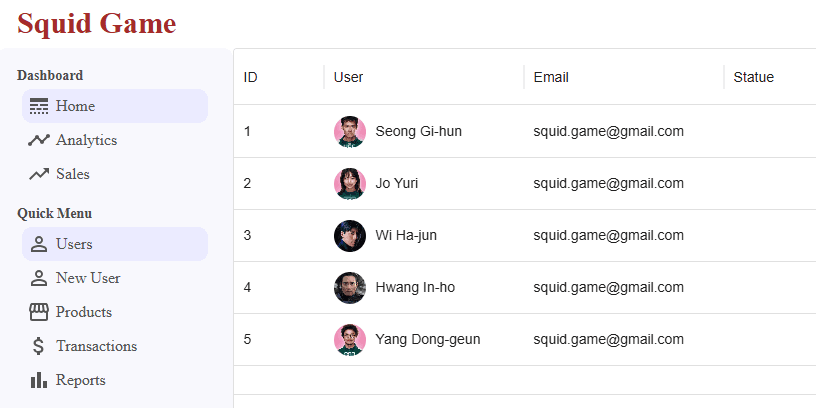Viewport: 816px width, 408px height.
Task: Open the Transactions section
Action: [115, 346]
